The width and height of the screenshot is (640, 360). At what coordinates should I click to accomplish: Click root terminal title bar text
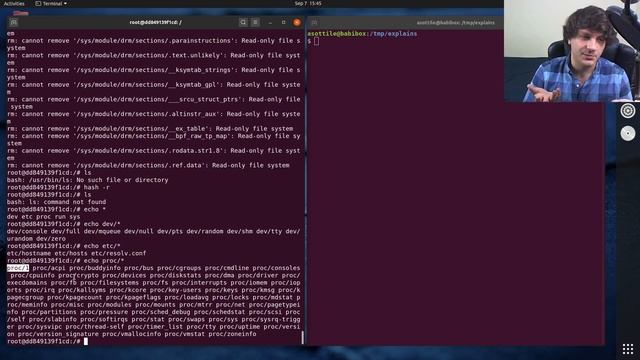pyautogui.click(x=156, y=22)
